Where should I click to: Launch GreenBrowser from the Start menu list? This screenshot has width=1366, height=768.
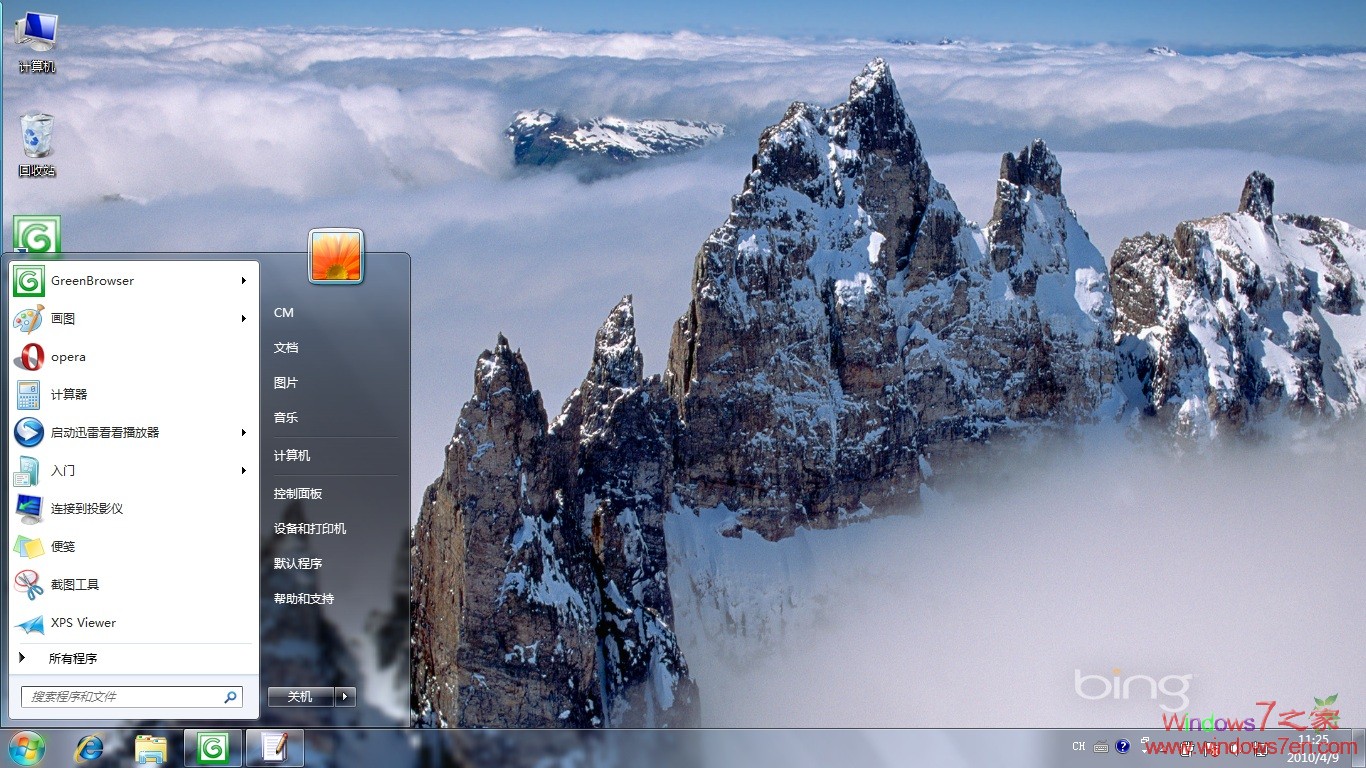click(x=132, y=281)
